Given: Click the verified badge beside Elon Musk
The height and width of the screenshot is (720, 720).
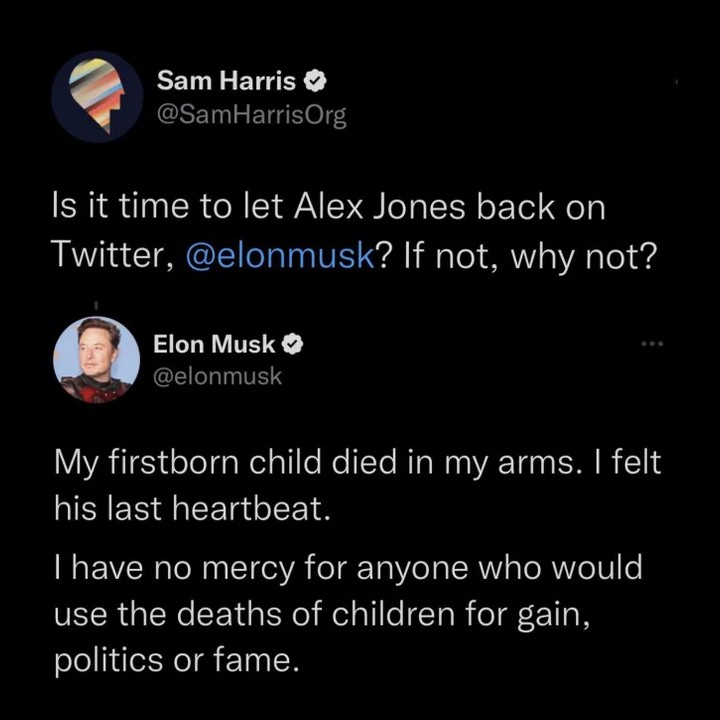Looking at the screenshot, I should (x=292, y=345).
